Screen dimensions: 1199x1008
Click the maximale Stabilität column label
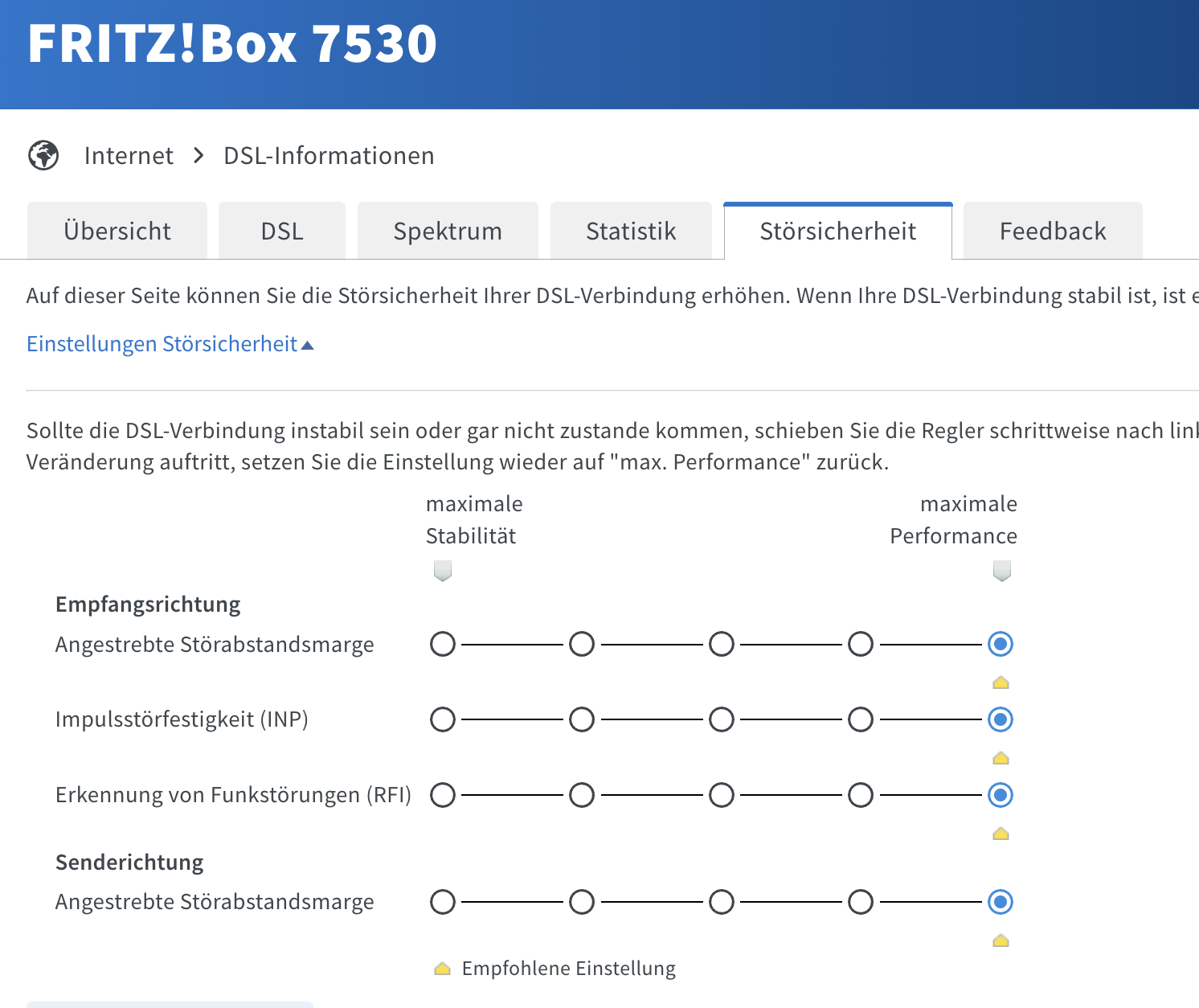tap(474, 520)
